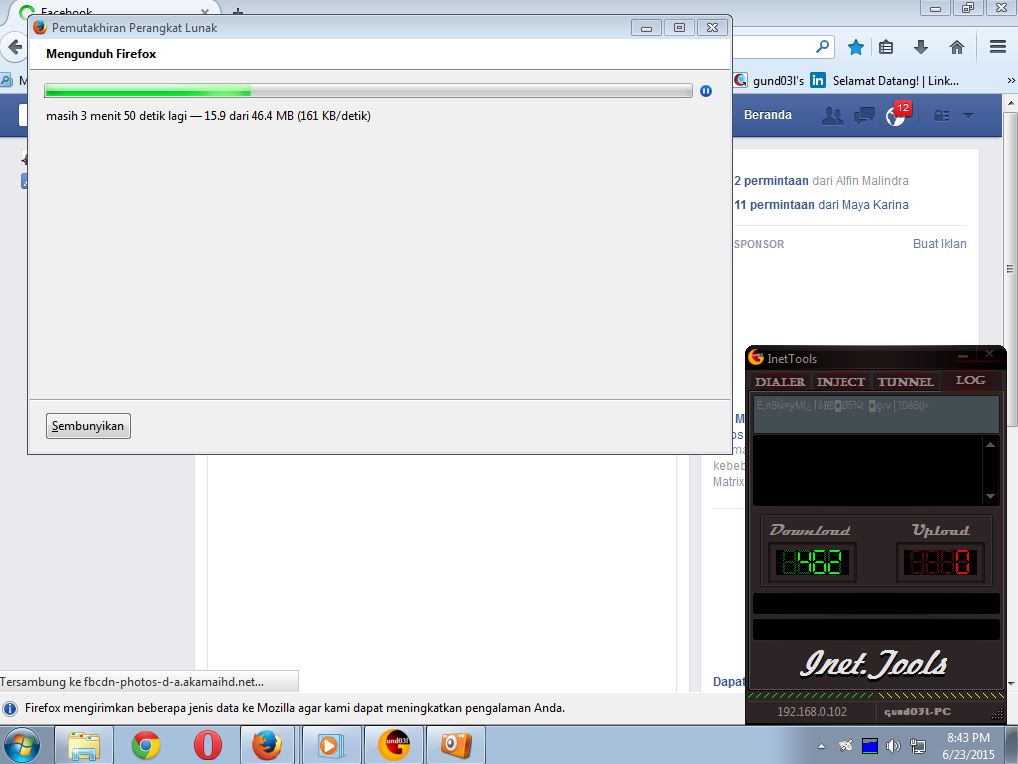The image size is (1018, 764).
Task: Click the green download progress bar
Action: coord(368,91)
